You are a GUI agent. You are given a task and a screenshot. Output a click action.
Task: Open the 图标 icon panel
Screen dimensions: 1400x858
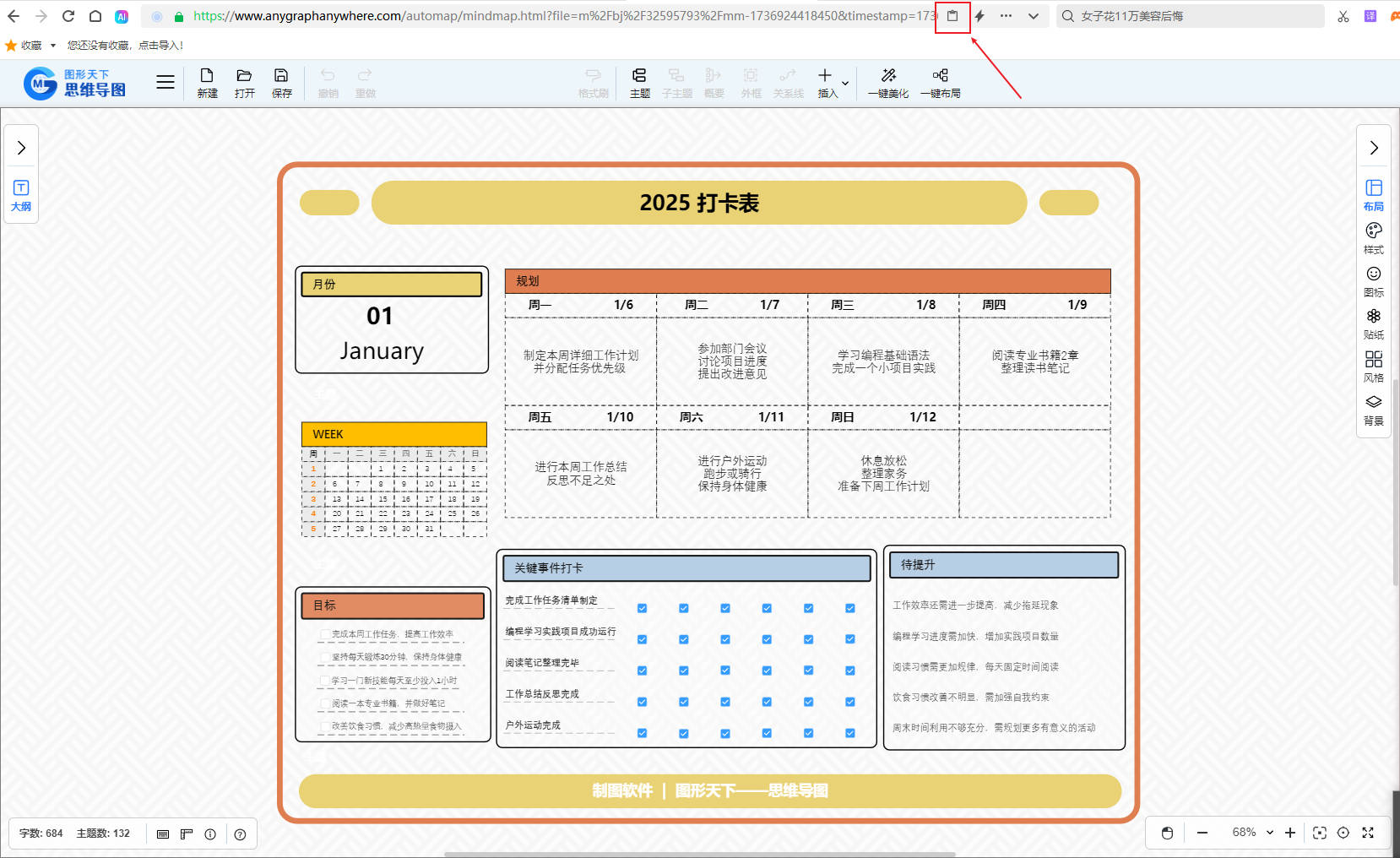pyautogui.click(x=1374, y=280)
